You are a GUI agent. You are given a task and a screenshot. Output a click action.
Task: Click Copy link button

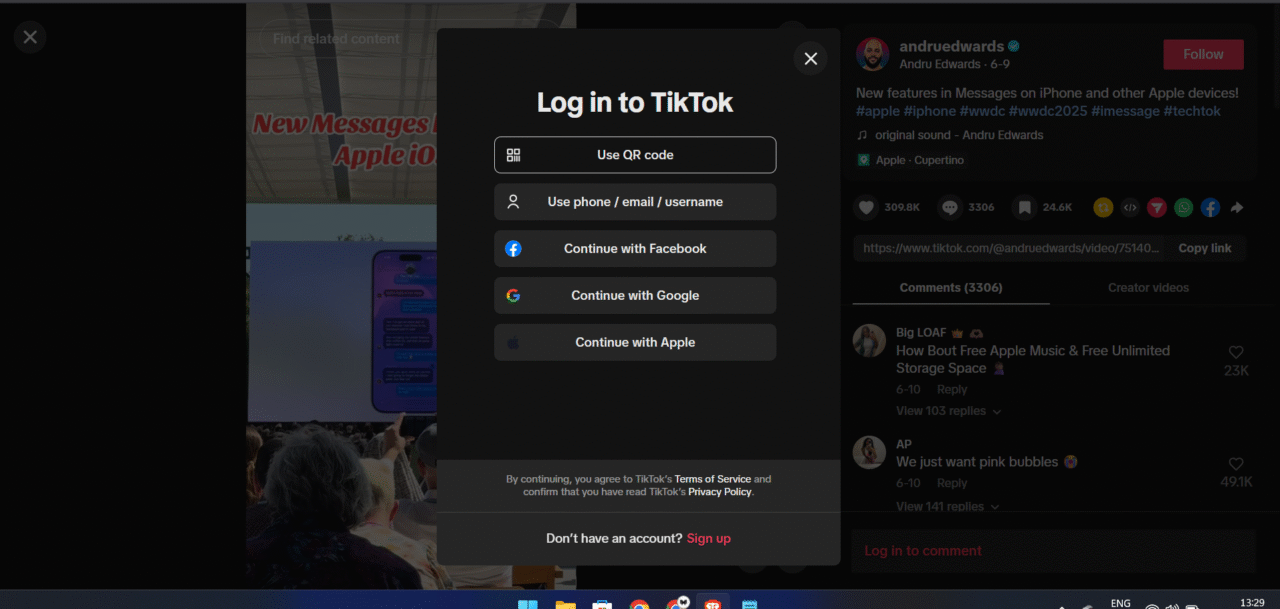(1205, 248)
